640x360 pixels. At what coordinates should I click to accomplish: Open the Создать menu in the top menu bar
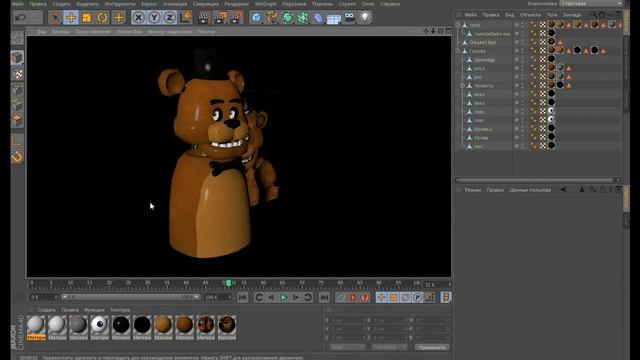[x=61, y=4]
